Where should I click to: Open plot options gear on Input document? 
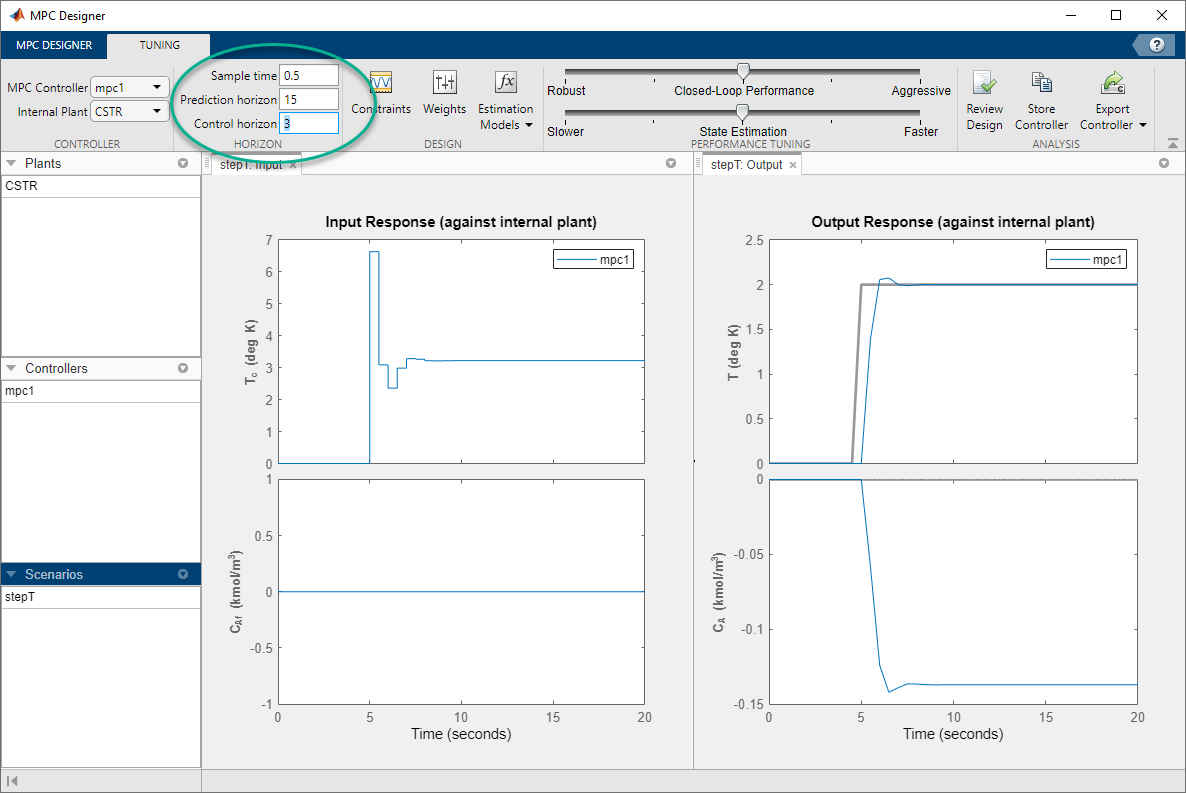coord(671,163)
